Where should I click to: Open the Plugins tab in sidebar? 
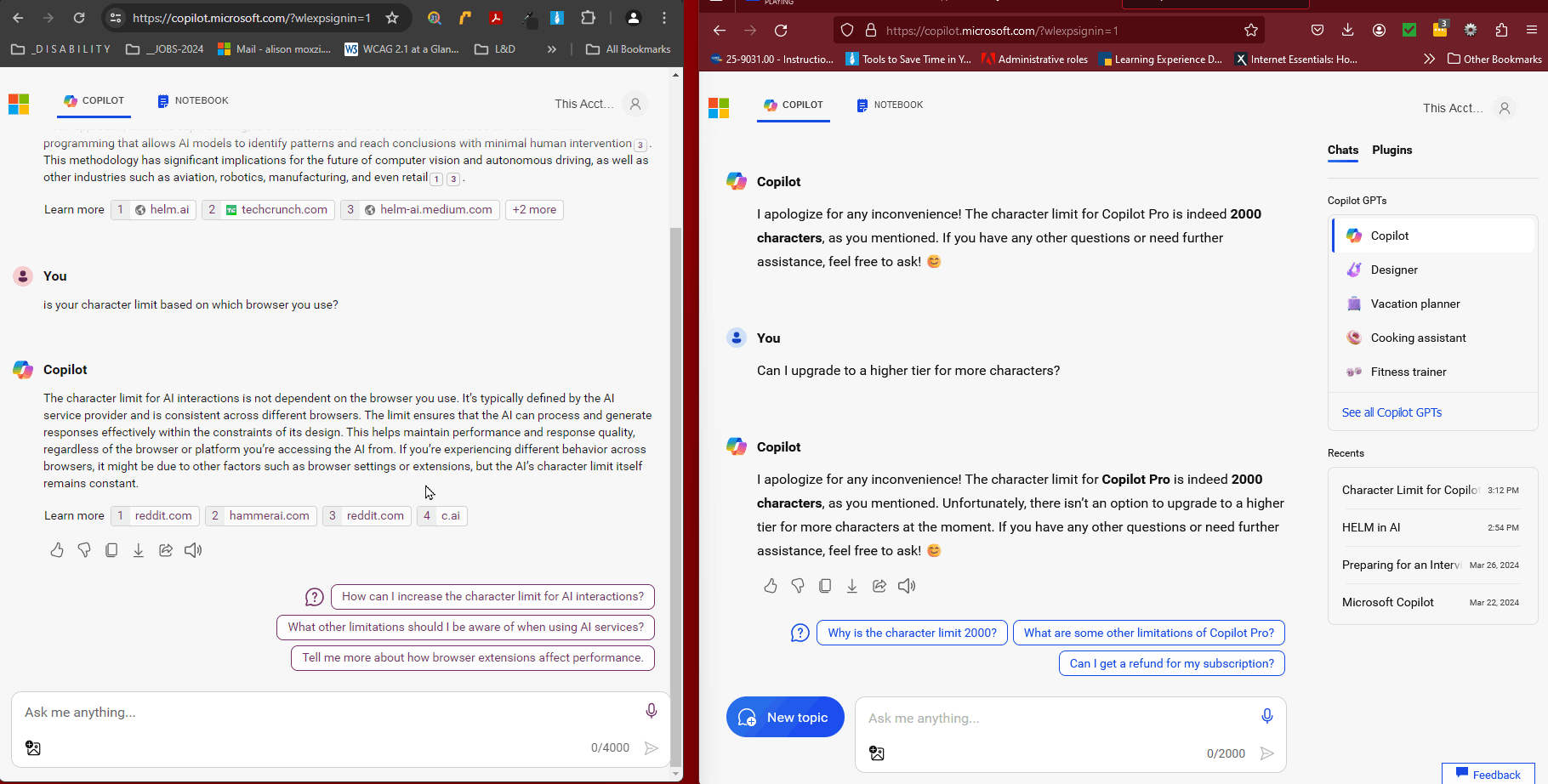tap(1391, 151)
